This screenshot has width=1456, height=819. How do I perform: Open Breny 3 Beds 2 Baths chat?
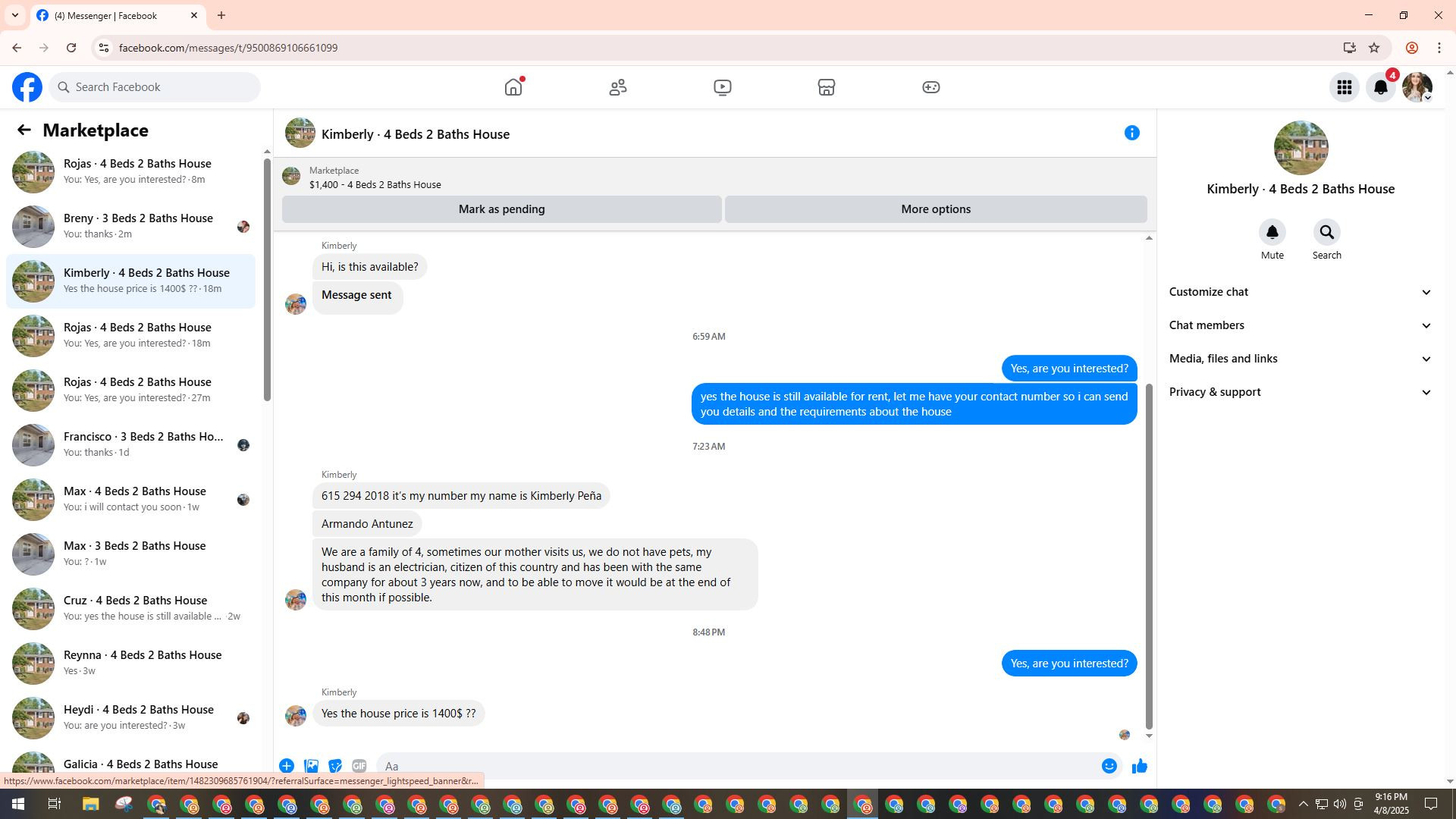(136, 226)
